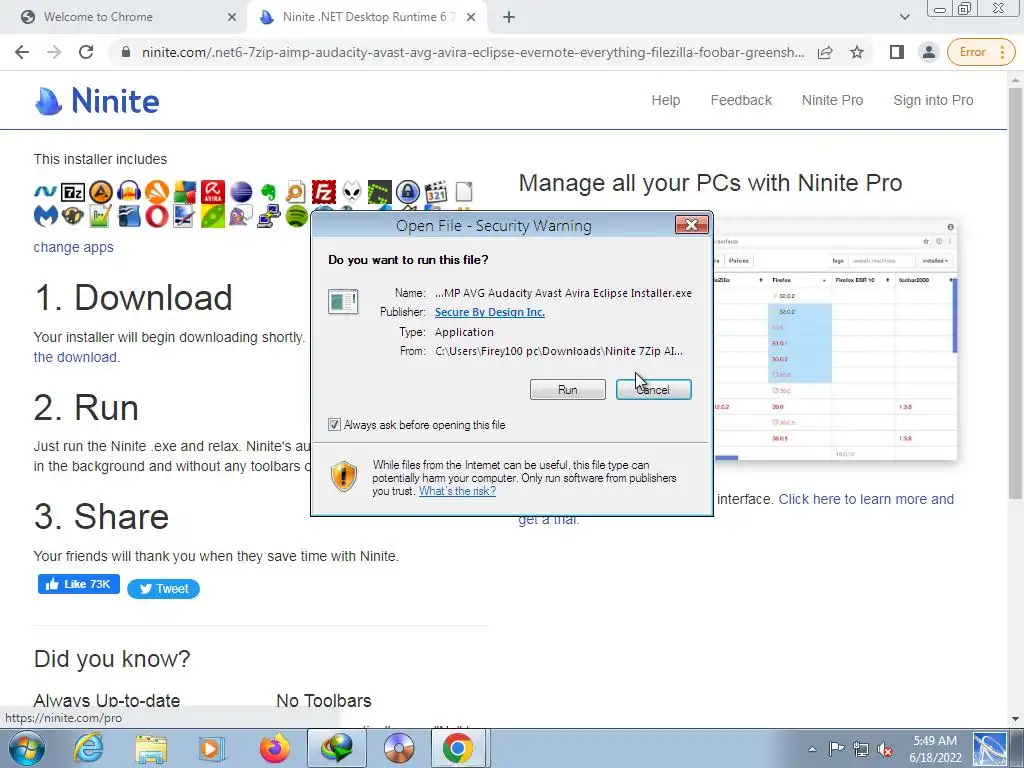Go back in Chrome
Image resolution: width=1024 pixels, height=768 pixels.
point(22,52)
